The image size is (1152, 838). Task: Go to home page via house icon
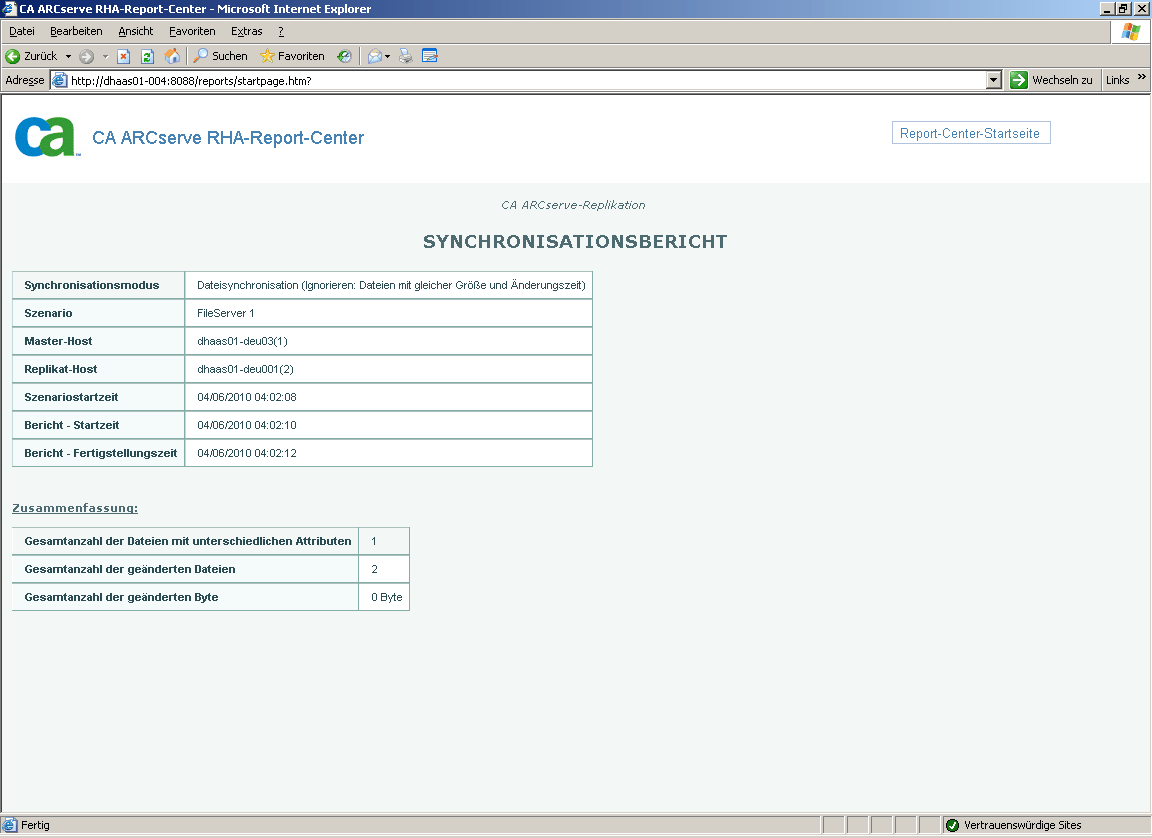click(x=172, y=56)
